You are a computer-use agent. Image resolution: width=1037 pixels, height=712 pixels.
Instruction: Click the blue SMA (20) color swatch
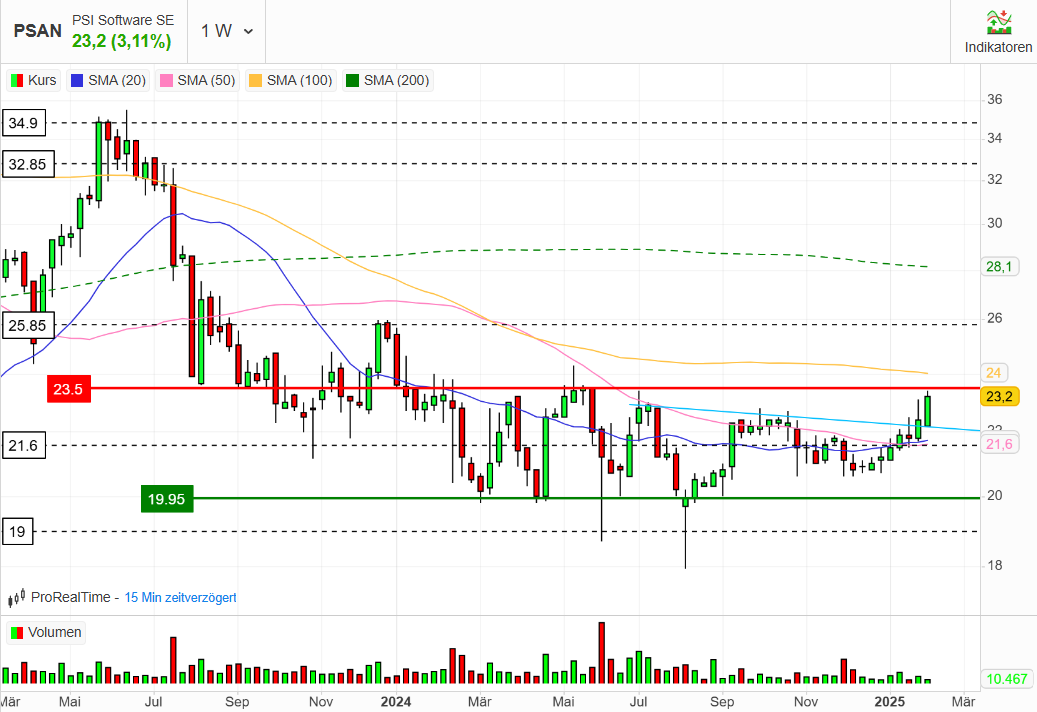77,81
